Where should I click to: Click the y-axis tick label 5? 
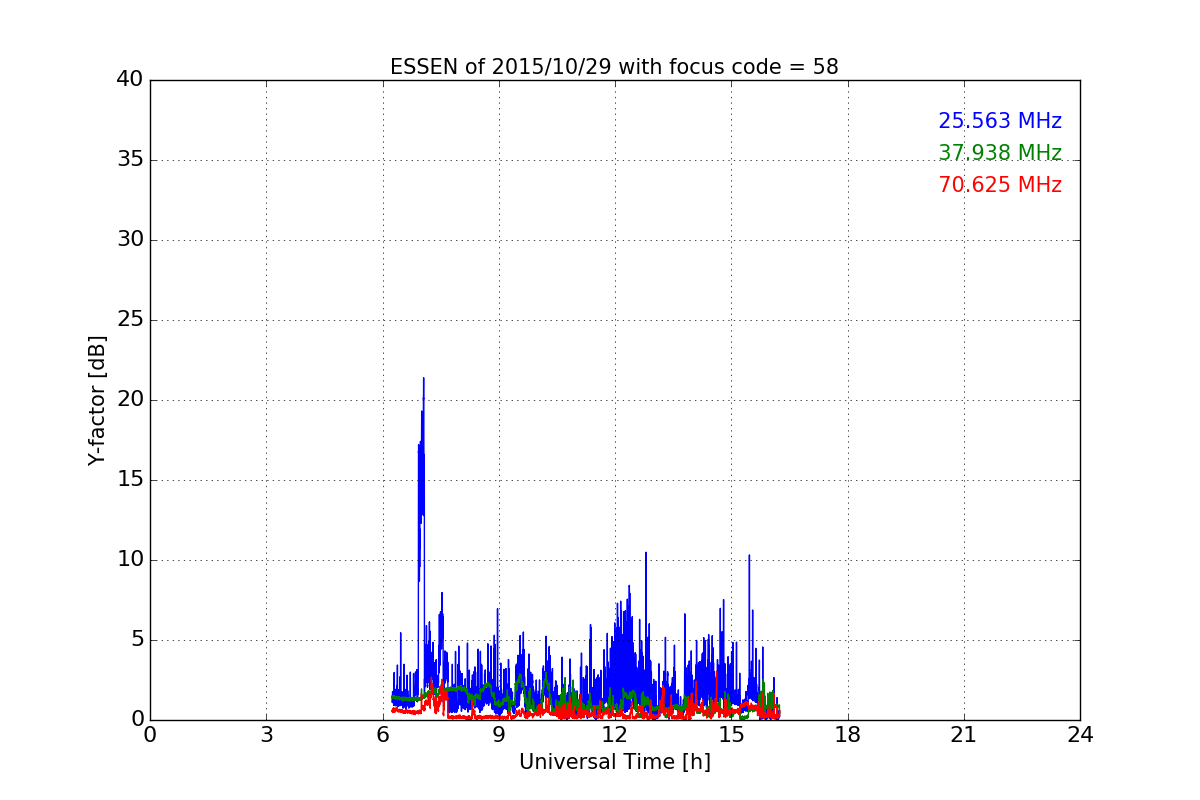pos(136,640)
